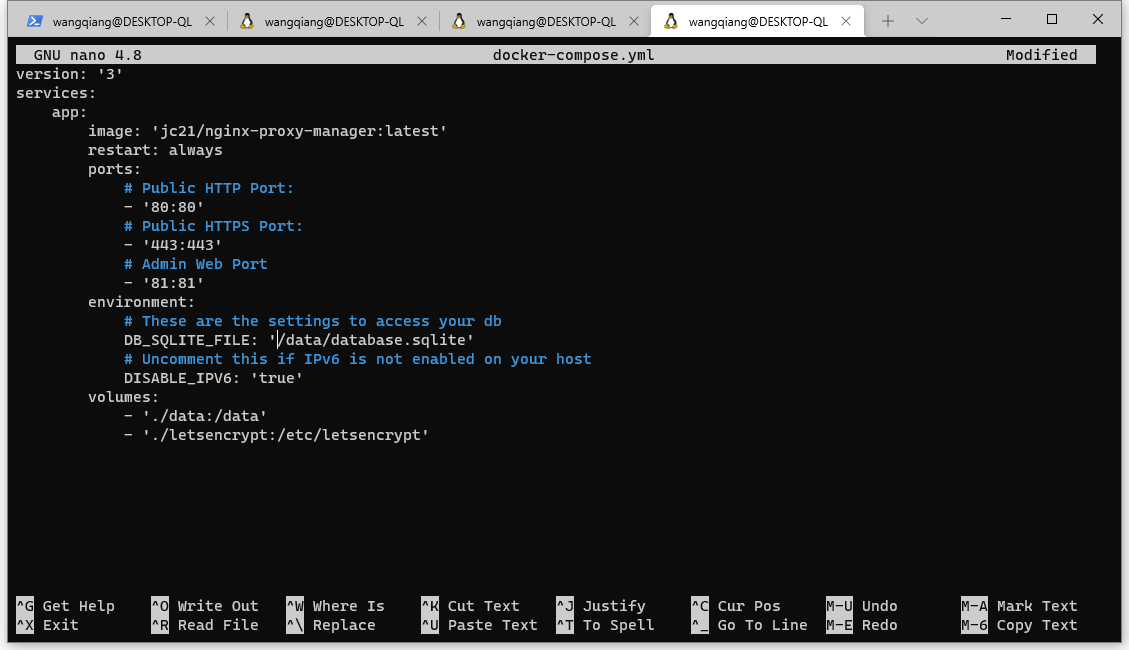Switch to the third wangqiang@DESKTOP-QL tab

pos(545,21)
